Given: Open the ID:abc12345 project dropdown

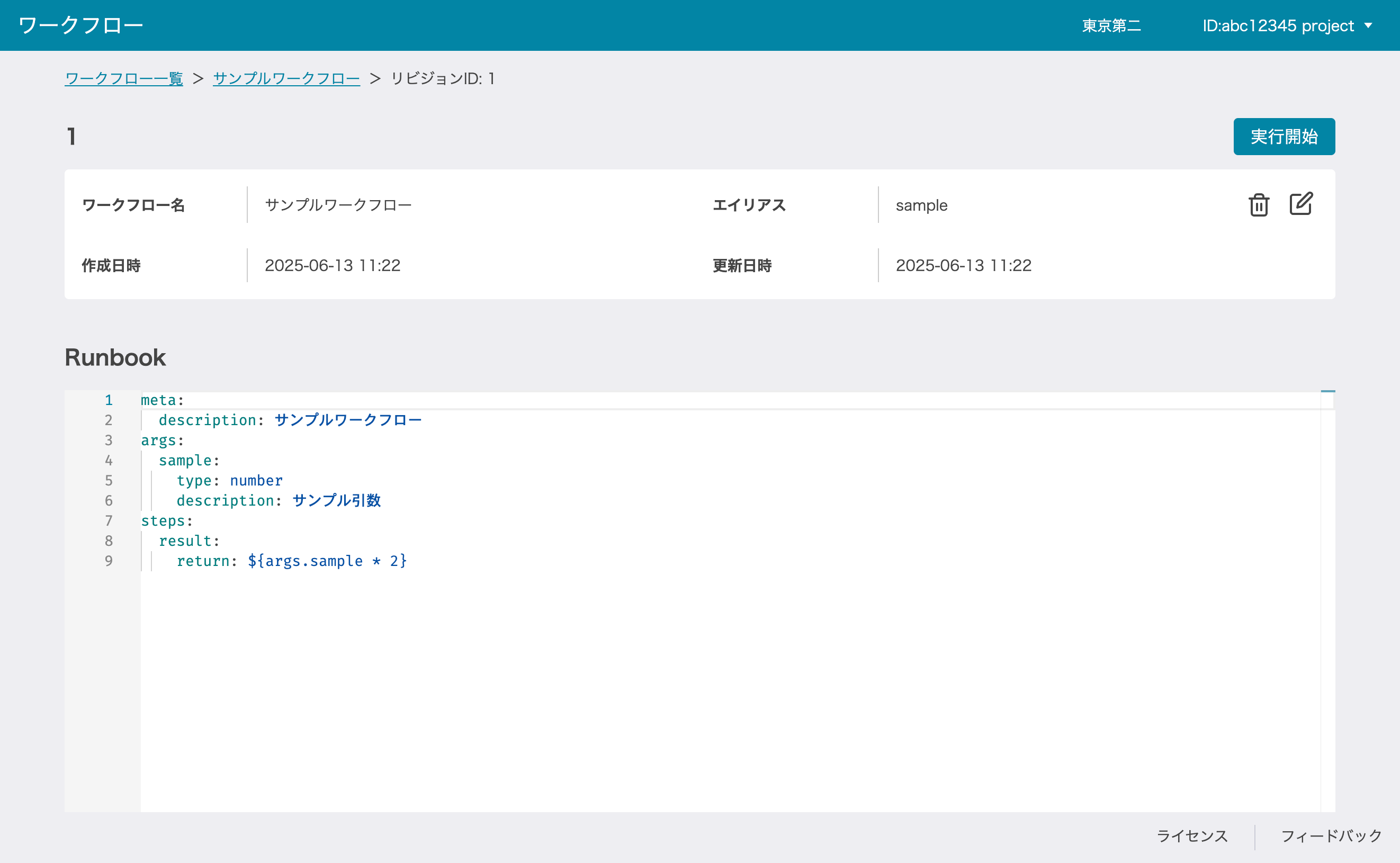Looking at the screenshot, I should [1287, 26].
